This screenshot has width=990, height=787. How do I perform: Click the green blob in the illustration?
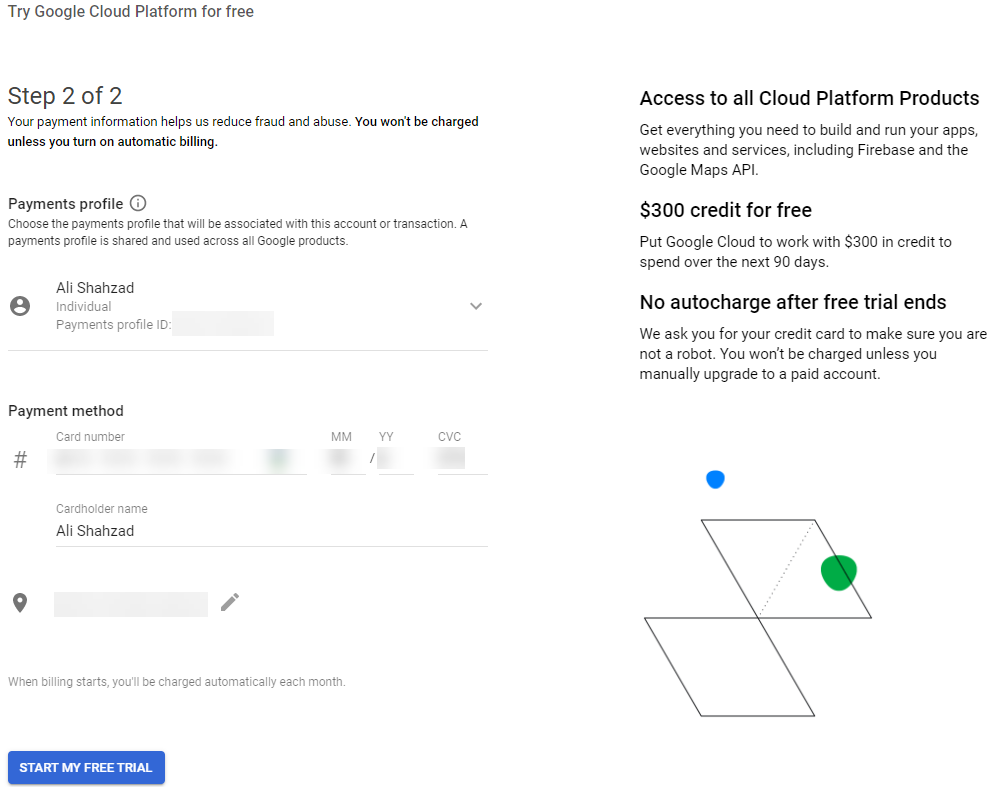point(838,572)
